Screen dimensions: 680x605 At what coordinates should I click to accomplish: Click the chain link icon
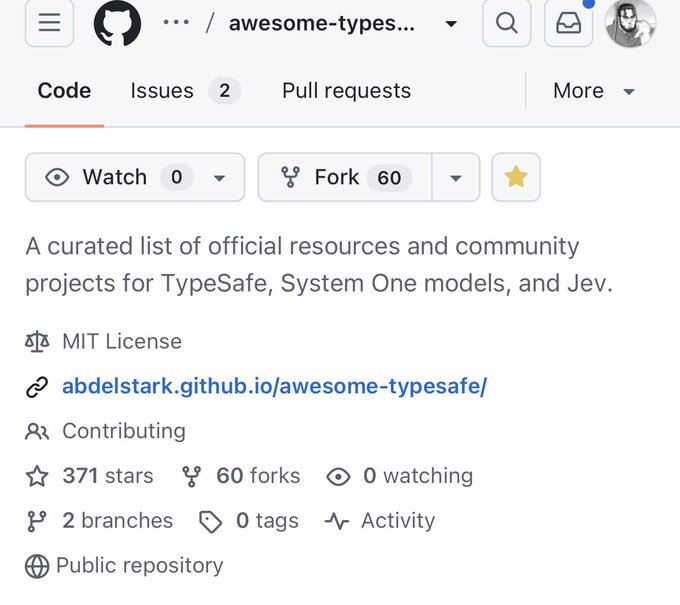(x=37, y=387)
